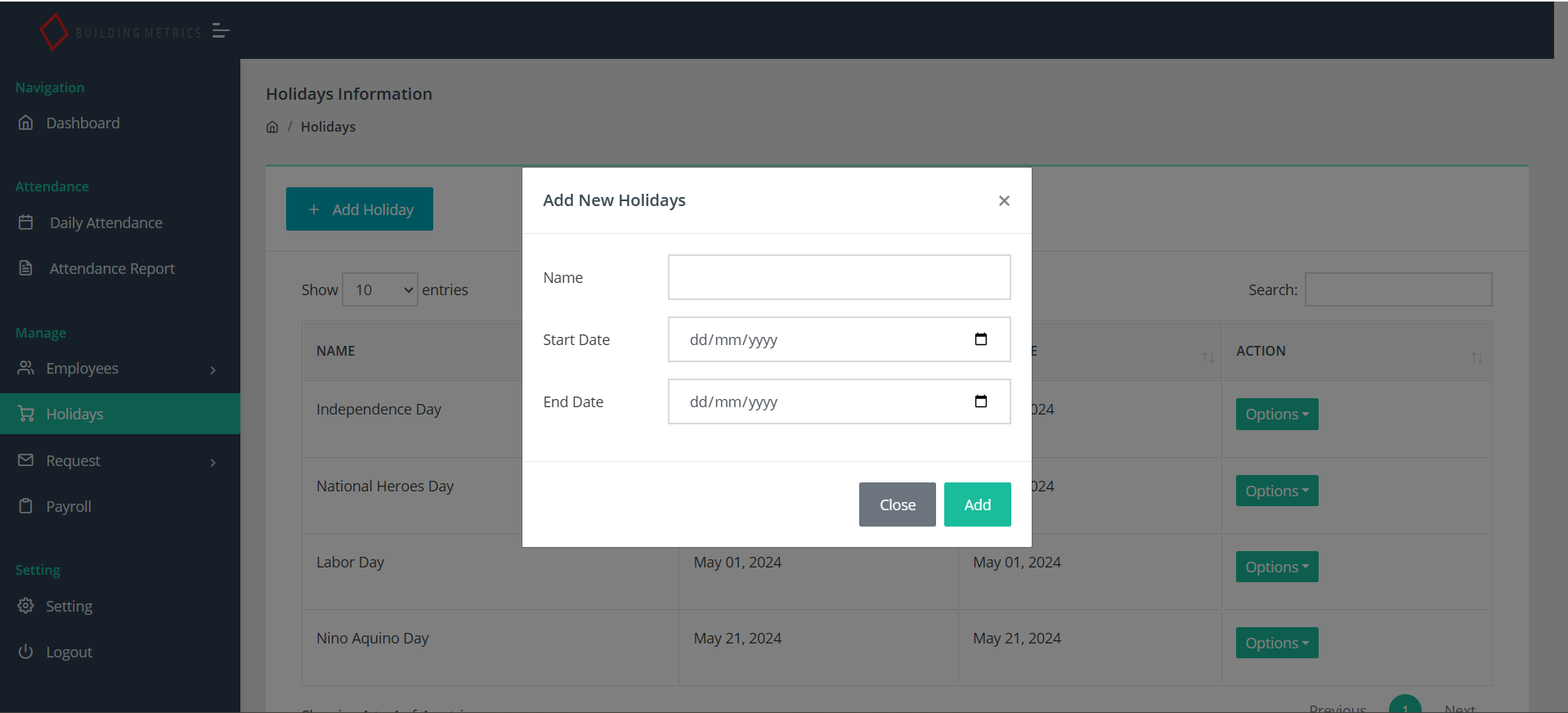Open the End Date calendar picker icon
This screenshot has height=713, width=1568.
[980, 401]
